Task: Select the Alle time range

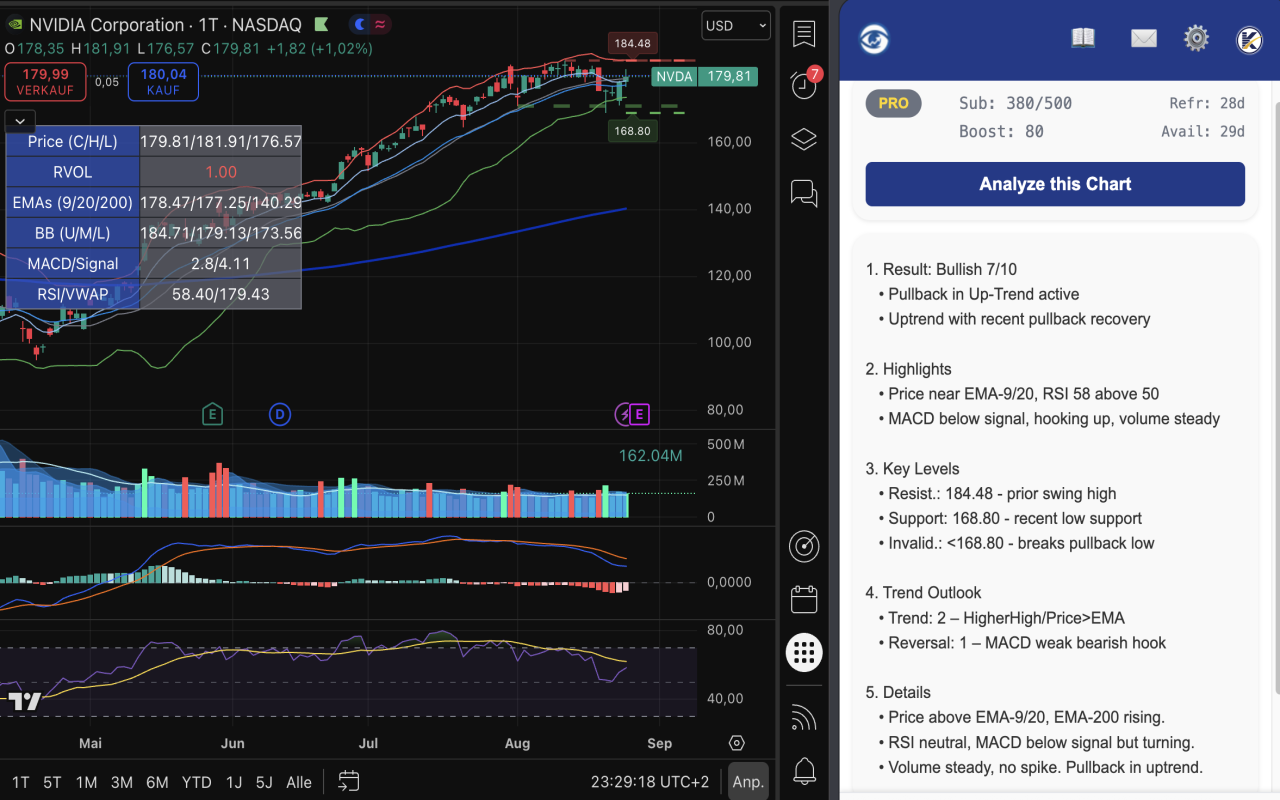Action: (299, 782)
